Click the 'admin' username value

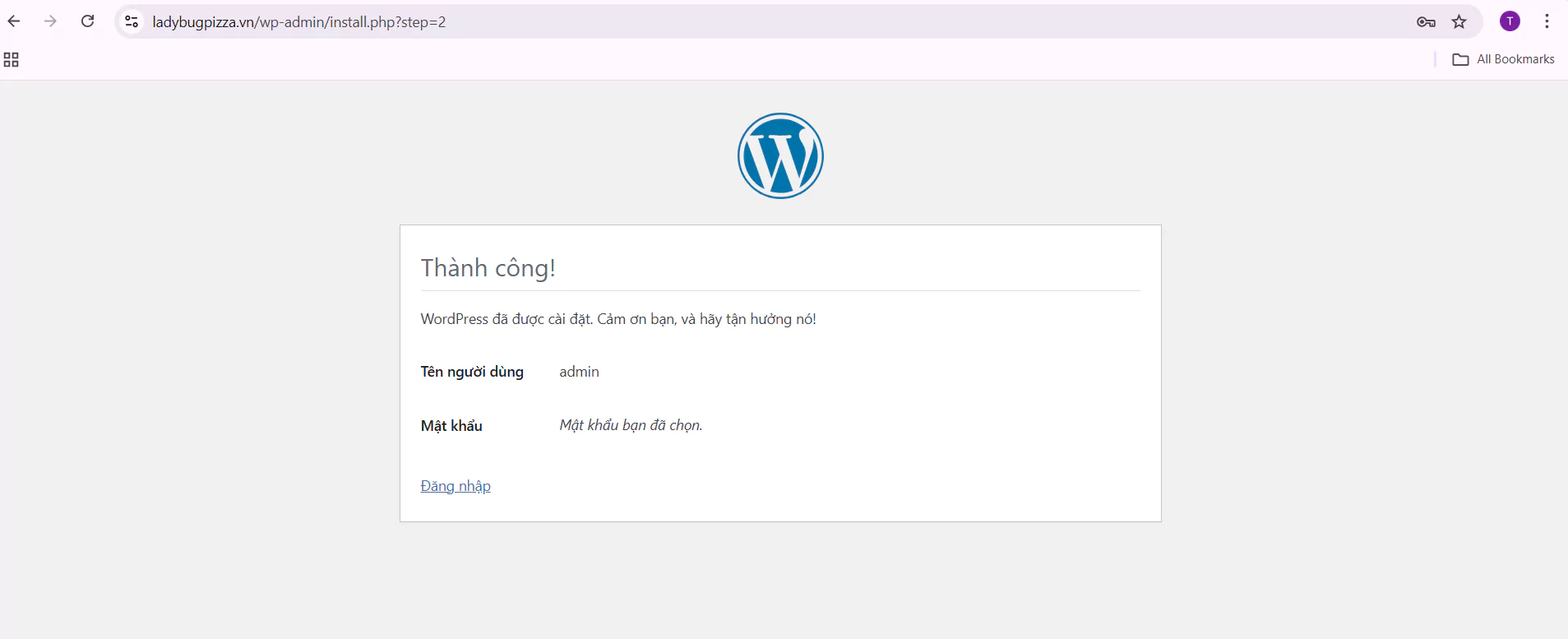point(579,372)
